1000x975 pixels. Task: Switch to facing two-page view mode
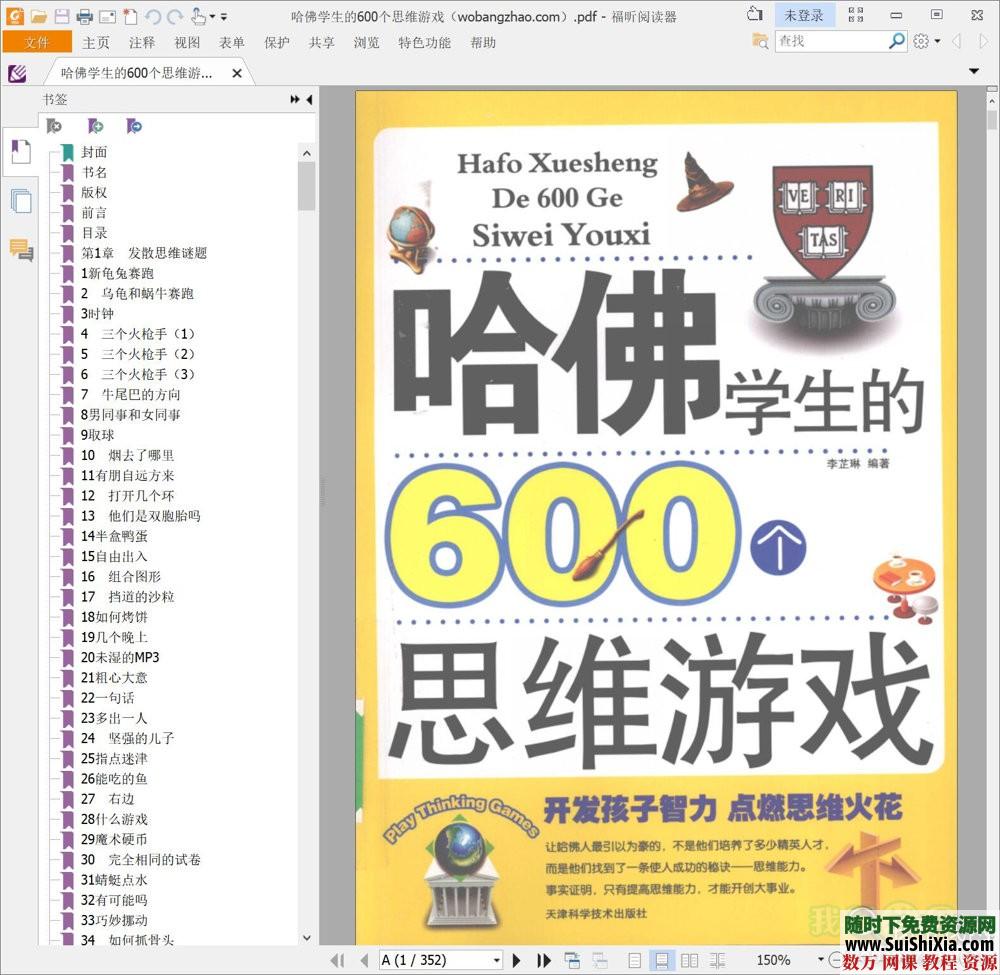pos(689,960)
